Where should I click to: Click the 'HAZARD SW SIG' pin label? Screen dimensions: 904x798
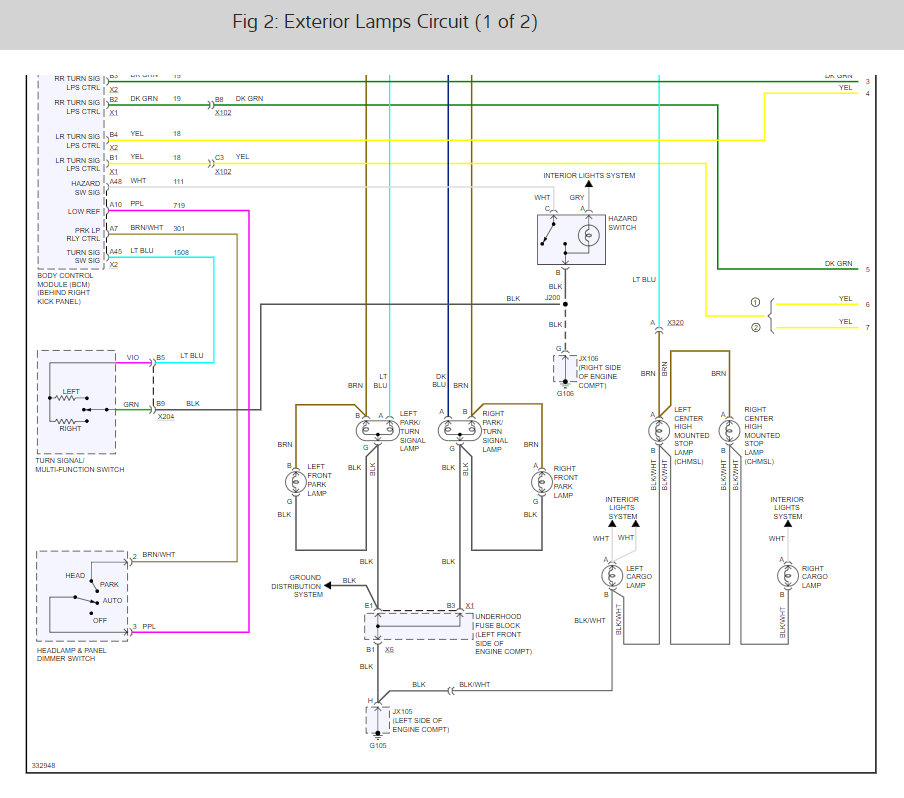(85, 188)
